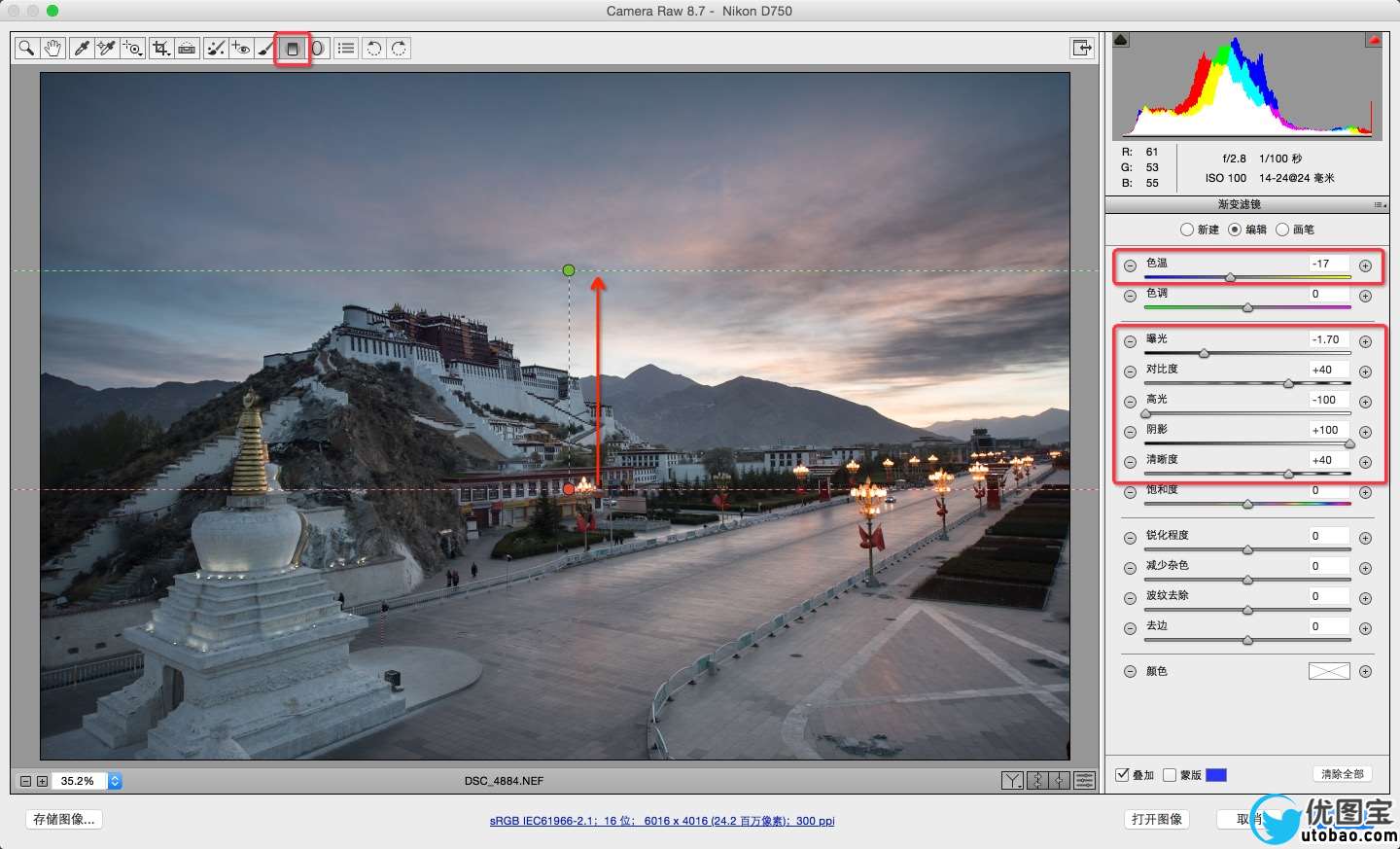Toggle full screen mode icon
The width and height of the screenshot is (1400, 849).
[1082, 48]
